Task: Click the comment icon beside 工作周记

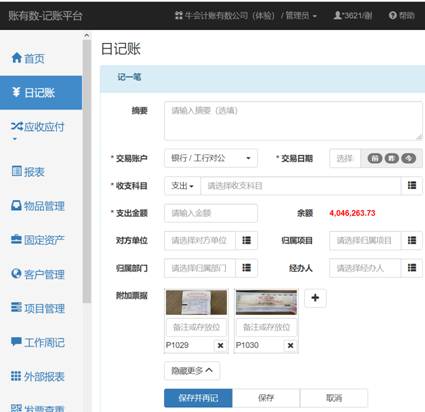Action: point(16,341)
